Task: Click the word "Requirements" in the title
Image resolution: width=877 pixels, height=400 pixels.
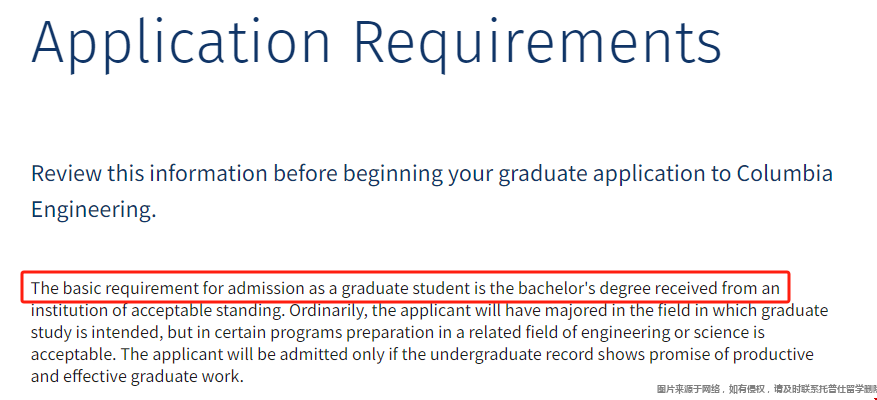Action: click(538, 42)
